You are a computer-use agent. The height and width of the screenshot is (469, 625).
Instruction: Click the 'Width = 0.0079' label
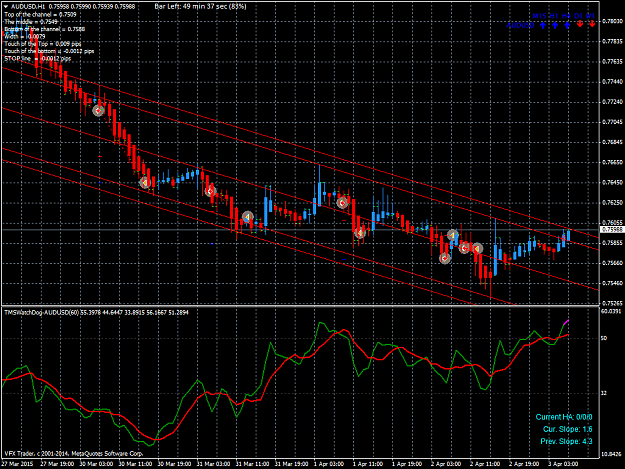[x=25, y=36]
